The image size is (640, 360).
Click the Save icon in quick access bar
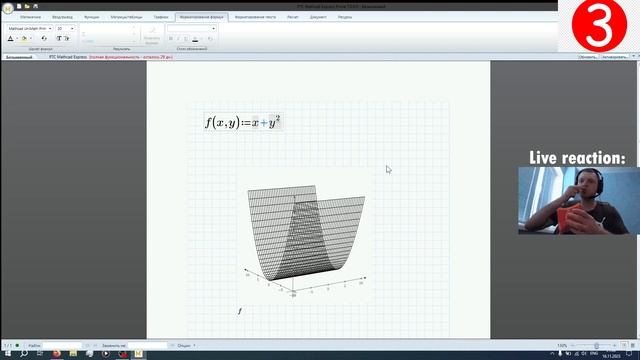[35, 6]
